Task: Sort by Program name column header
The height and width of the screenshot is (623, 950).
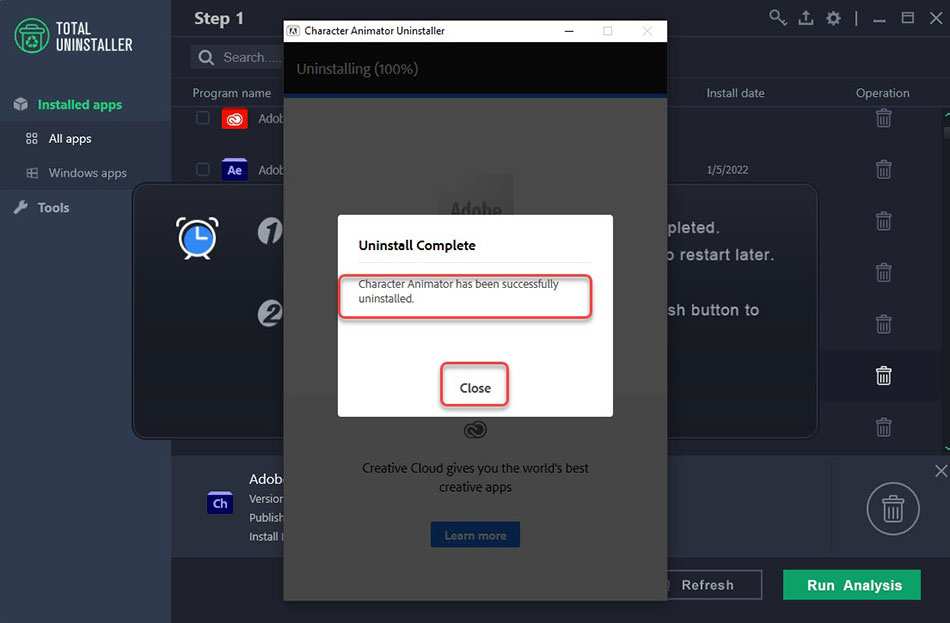Action: click(x=231, y=93)
